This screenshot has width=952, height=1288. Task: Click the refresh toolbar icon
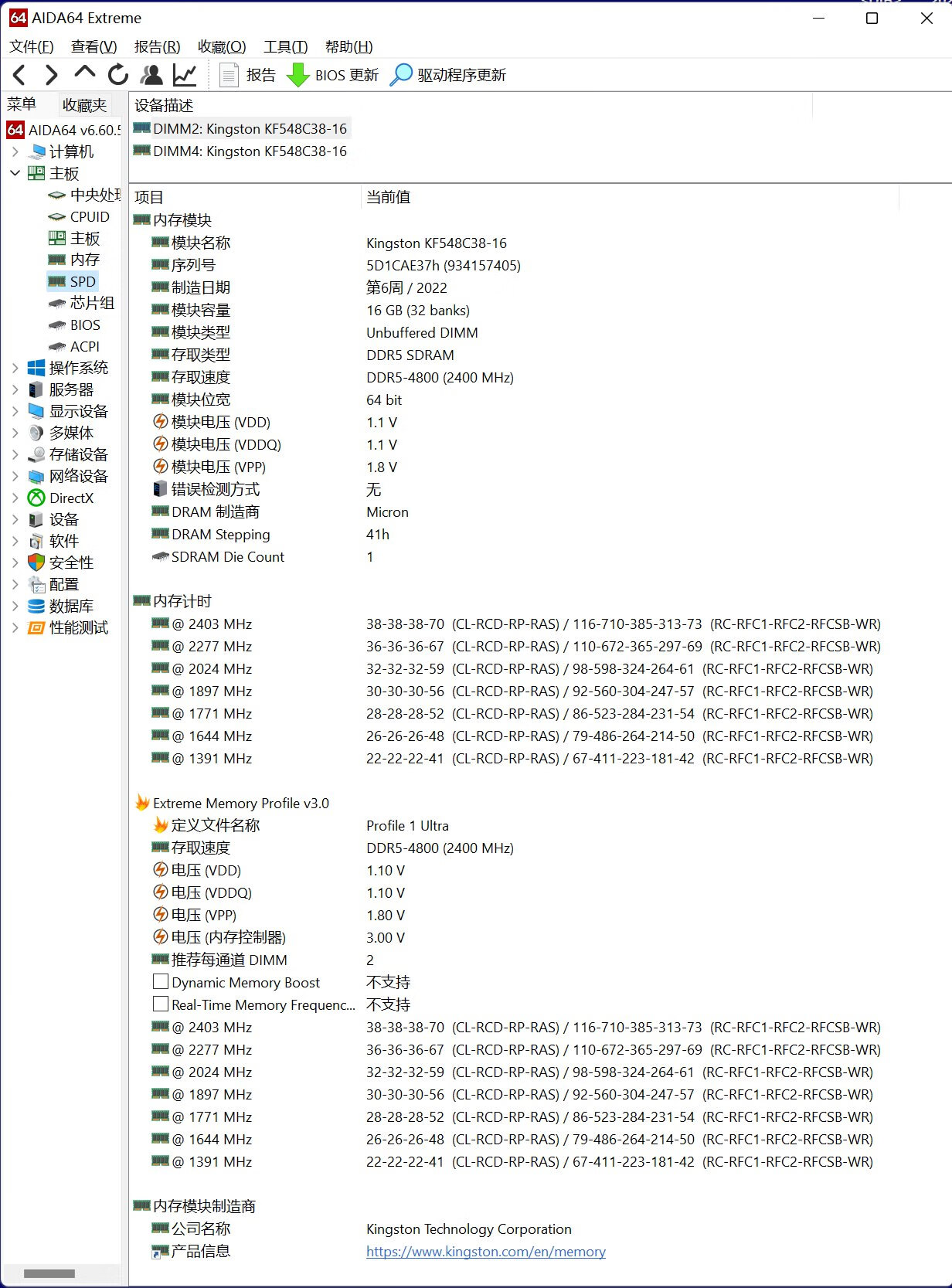click(117, 75)
